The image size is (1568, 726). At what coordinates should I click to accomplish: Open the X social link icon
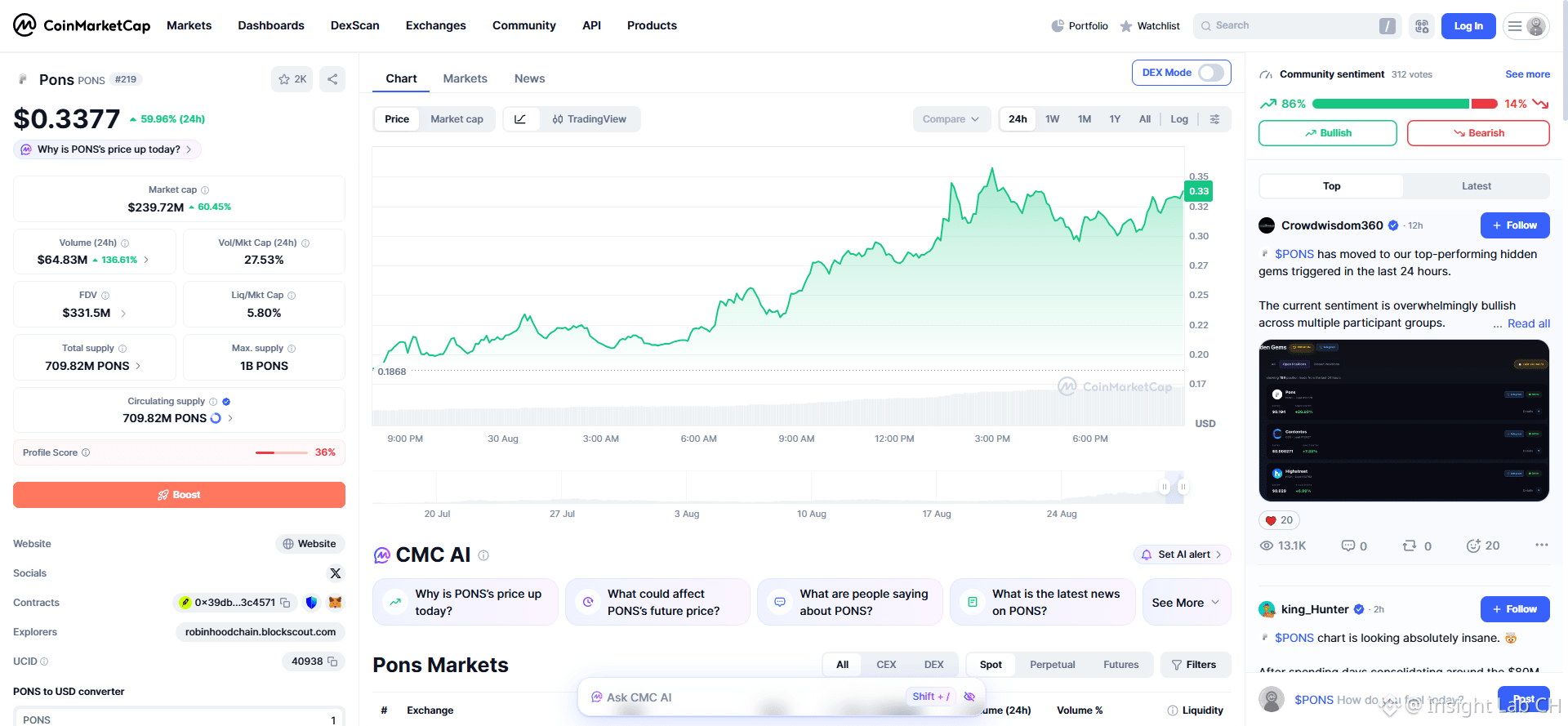click(336, 573)
